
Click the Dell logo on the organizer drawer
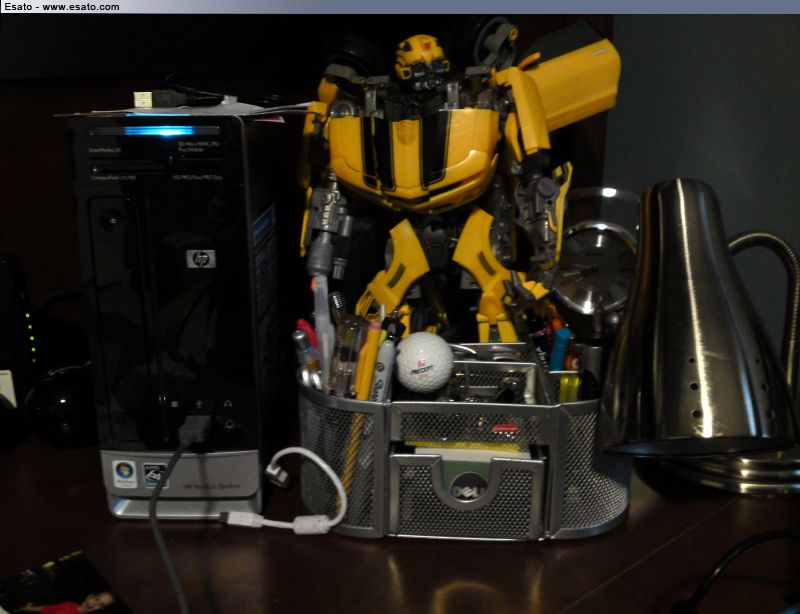point(462,491)
